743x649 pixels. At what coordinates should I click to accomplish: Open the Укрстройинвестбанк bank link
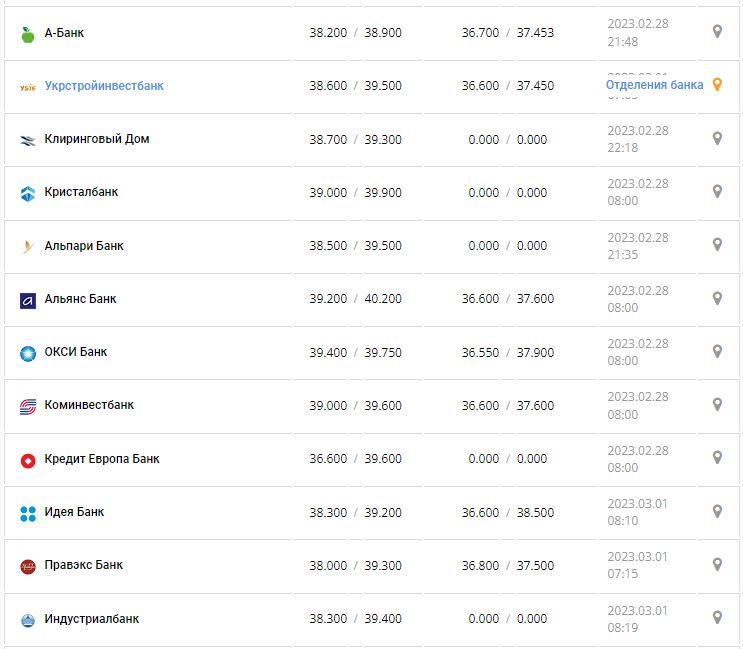(104, 86)
